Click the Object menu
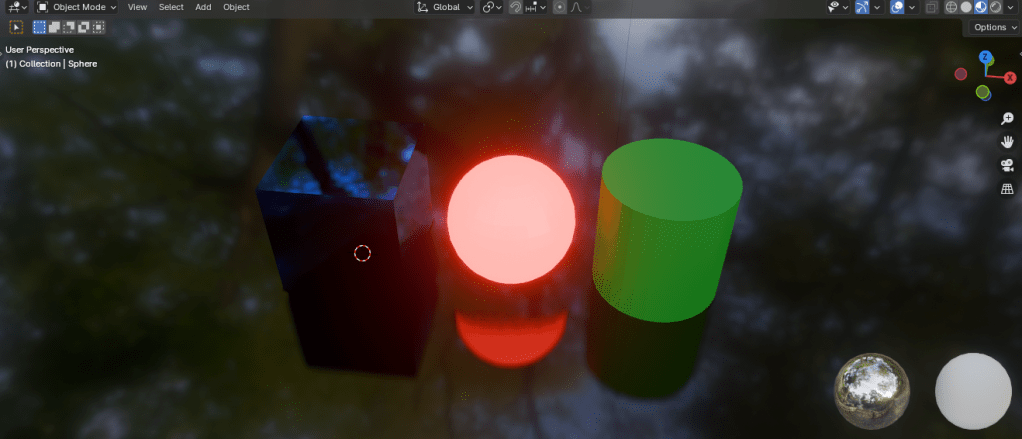 pyautogui.click(x=236, y=7)
